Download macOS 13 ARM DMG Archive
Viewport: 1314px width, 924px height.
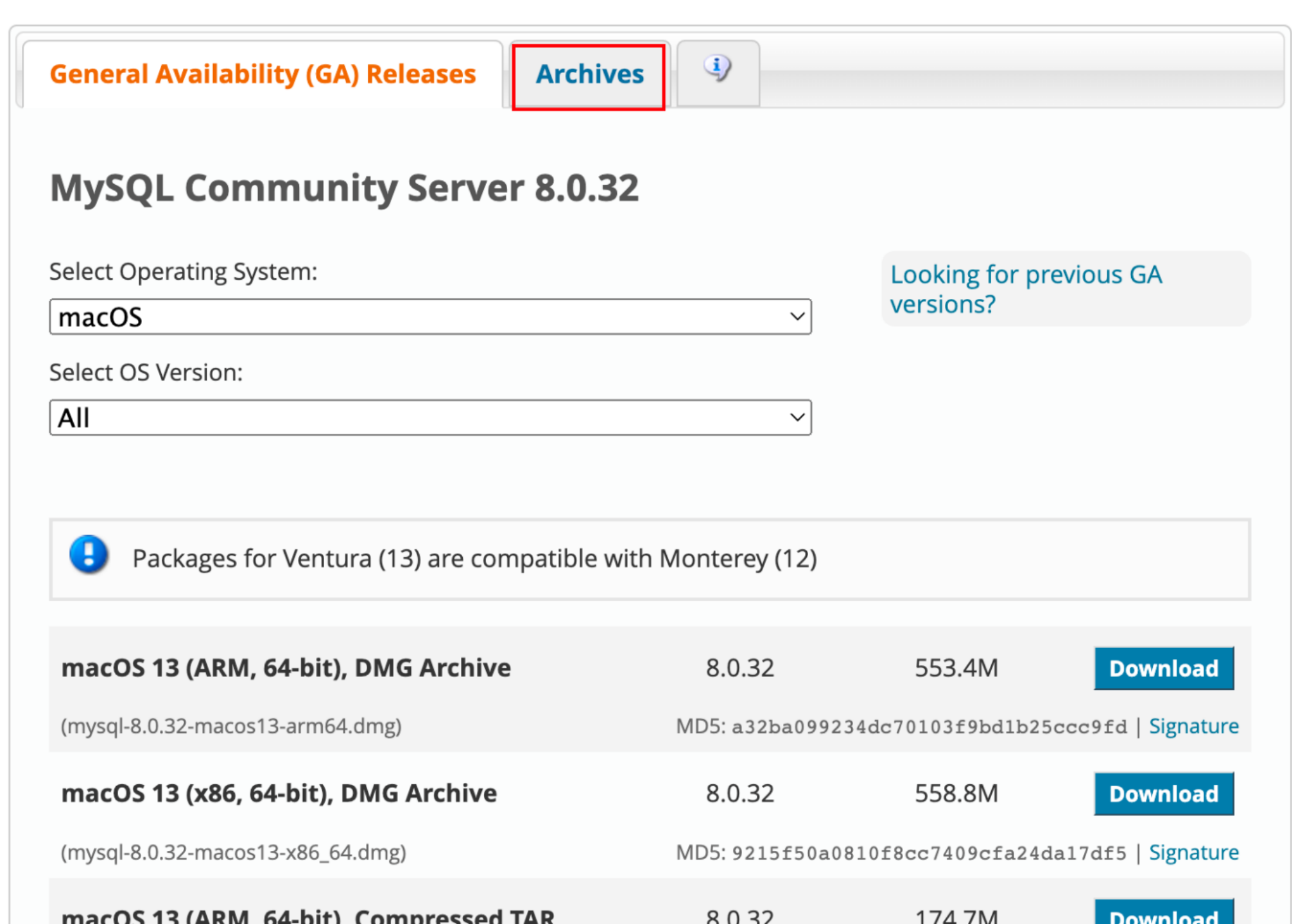click(x=1163, y=669)
